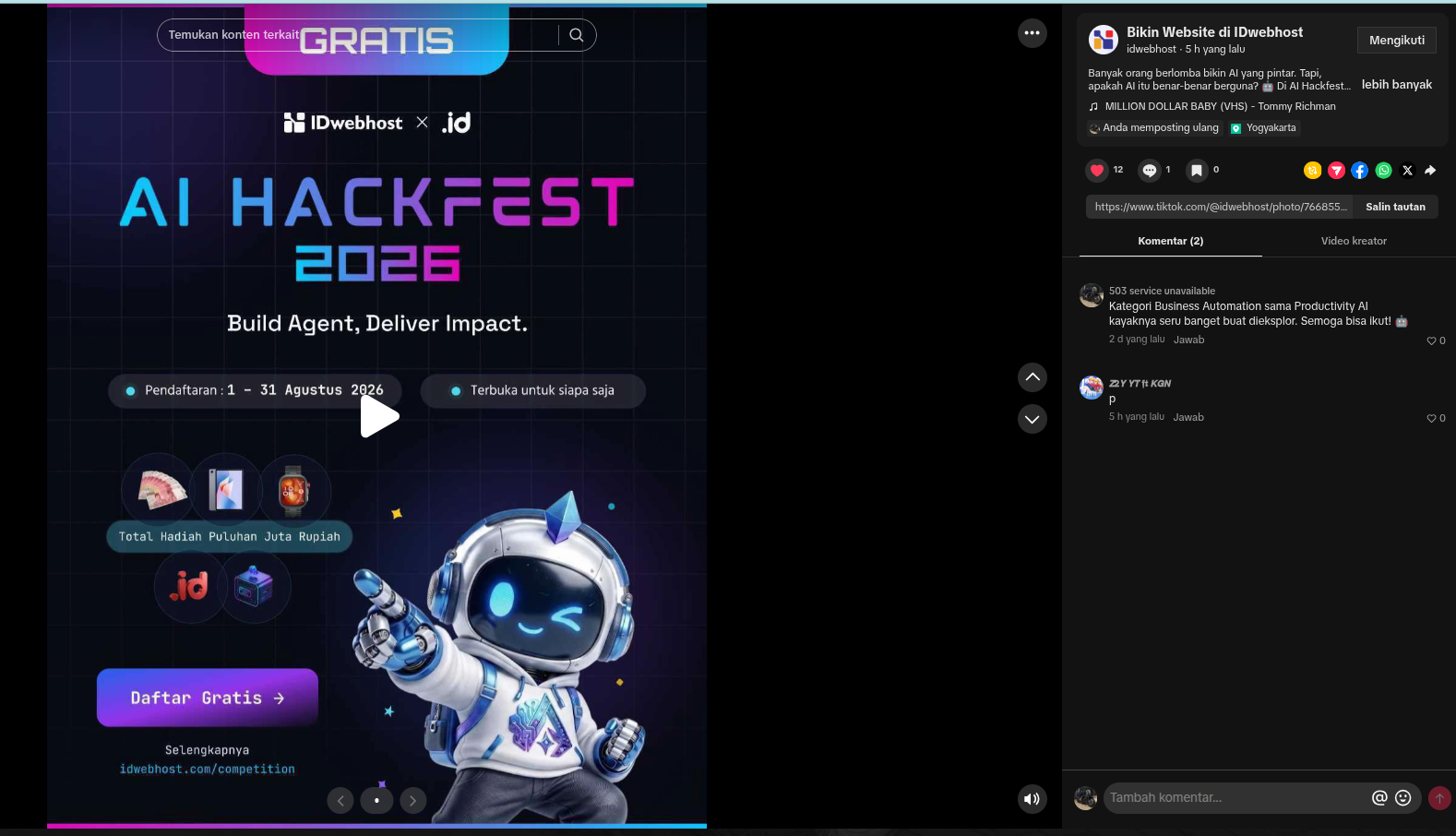This screenshot has width=1456, height=836.
Task: Reply to the Z2Y YT ft KGN comment
Action: (x=1188, y=417)
